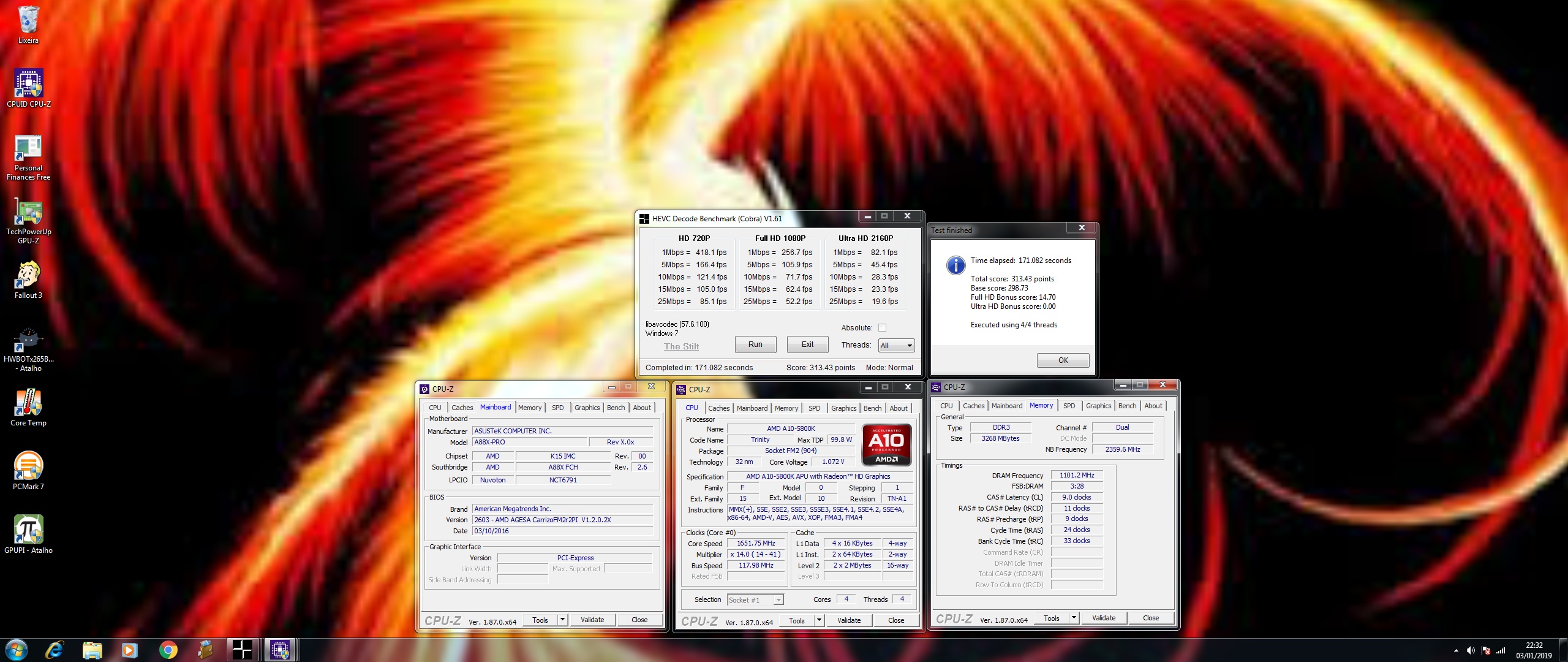Viewport: 1568px width, 662px height.
Task: Click the volume speaker tray icon
Action: [1471, 650]
